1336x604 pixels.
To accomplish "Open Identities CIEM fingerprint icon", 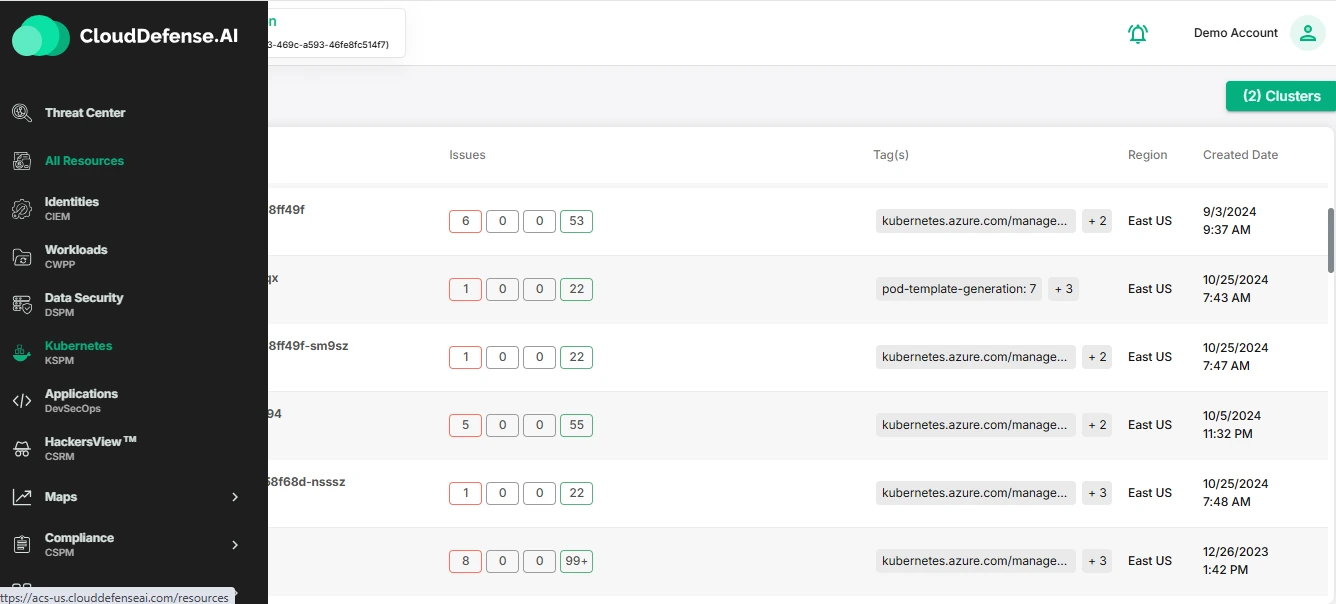I will point(22,209).
